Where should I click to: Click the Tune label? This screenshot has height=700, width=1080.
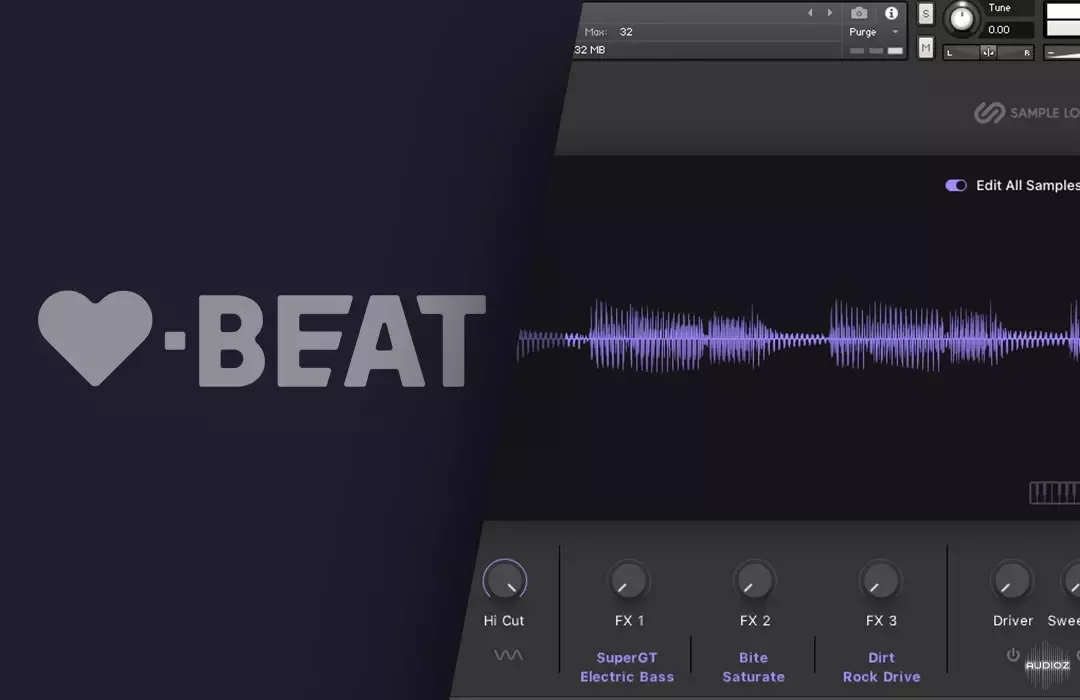coord(999,8)
